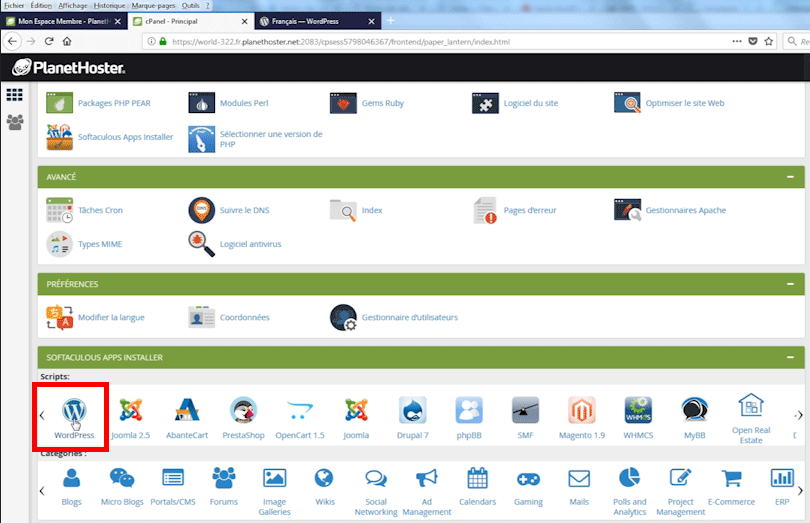The height and width of the screenshot is (523, 810).
Task: Open the Softaculous Apps Installer icon
Action: click(59, 137)
